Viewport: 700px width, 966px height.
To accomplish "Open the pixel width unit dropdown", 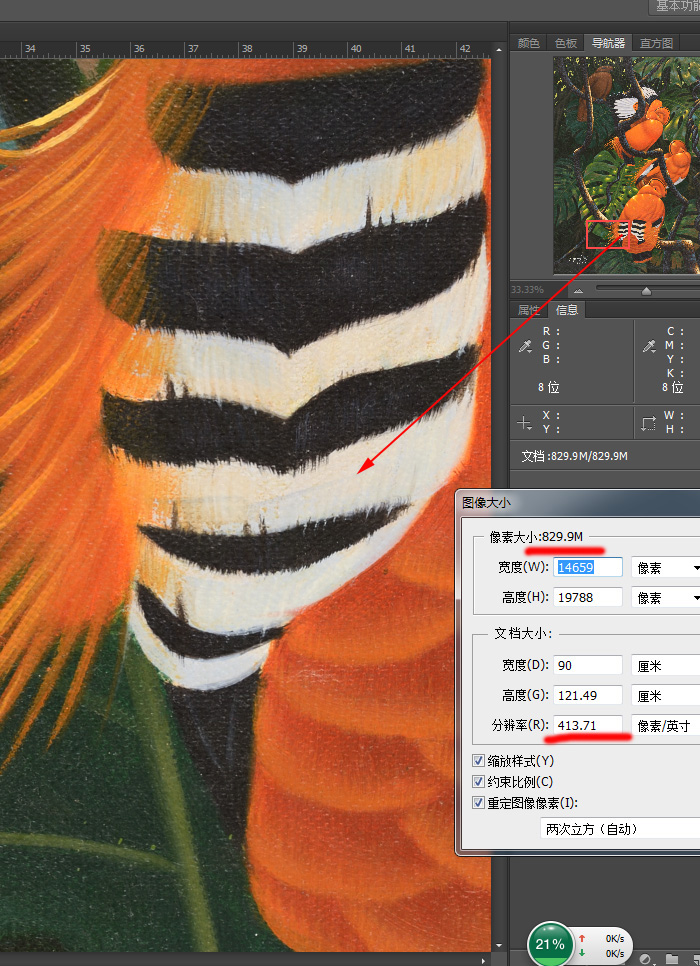I will pyautogui.click(x=666, y=567).
